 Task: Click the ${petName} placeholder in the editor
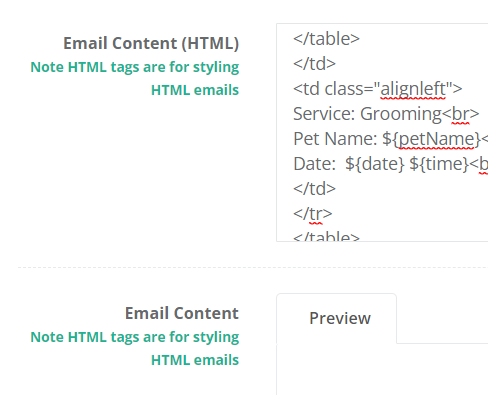point(431,139)
